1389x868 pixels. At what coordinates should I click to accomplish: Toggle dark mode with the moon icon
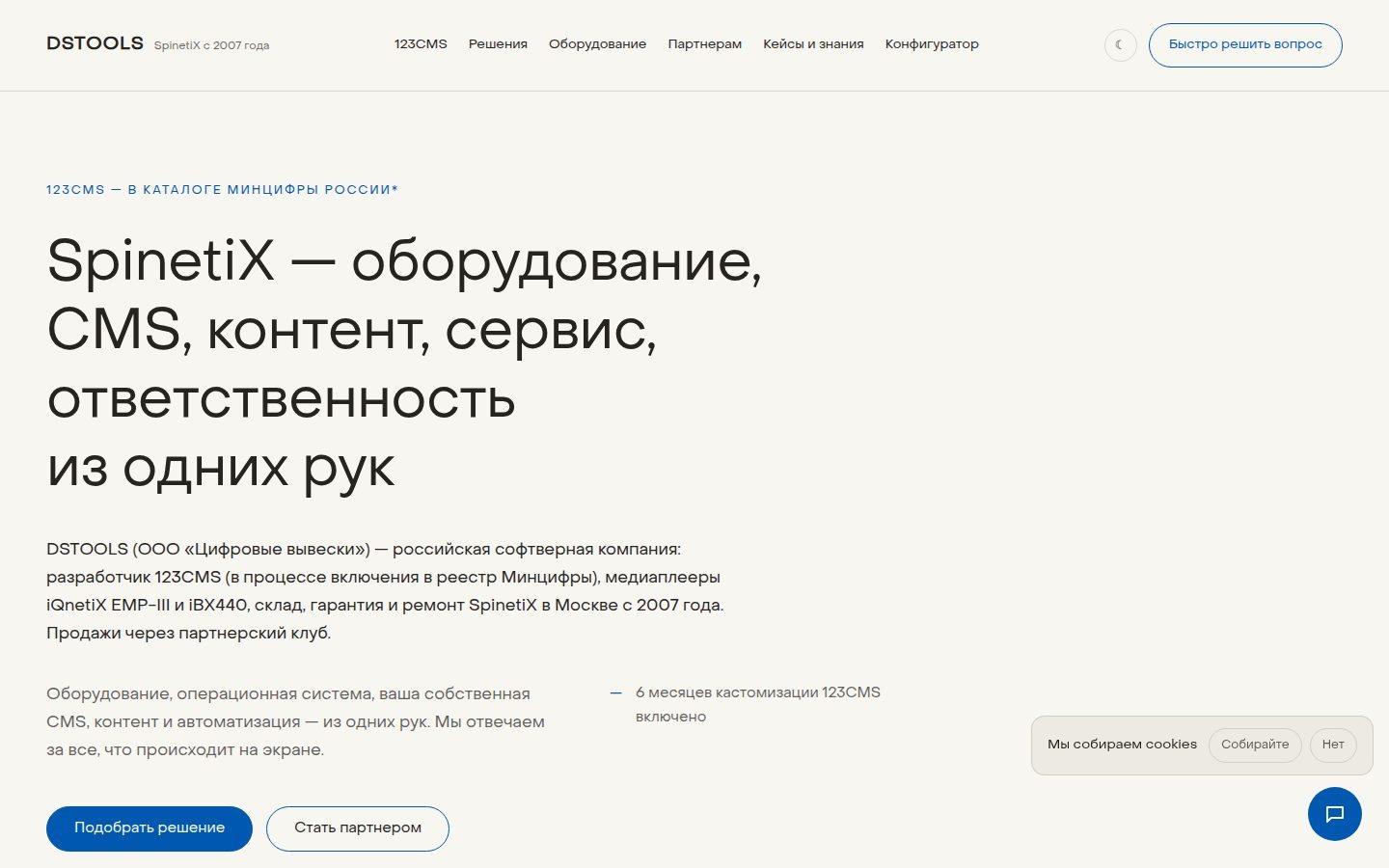(x=1120, y=45)
